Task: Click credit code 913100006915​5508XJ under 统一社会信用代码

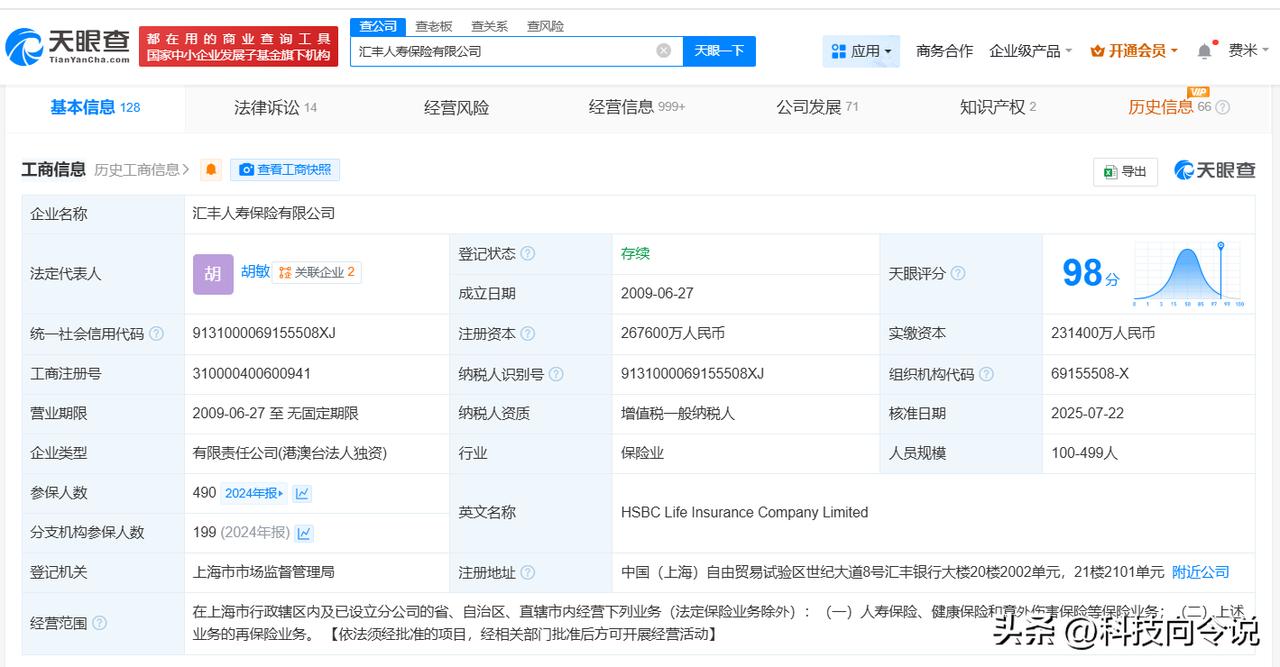Action: [x=264, y=334]
